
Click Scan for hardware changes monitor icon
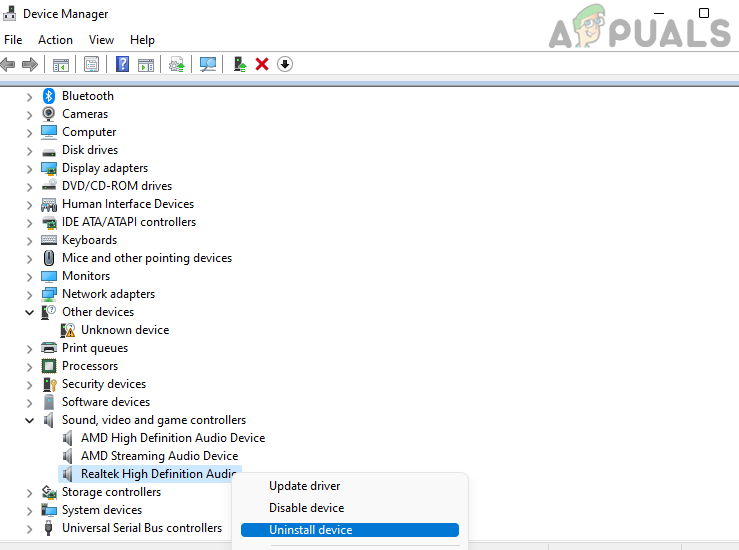click(208, 64)
